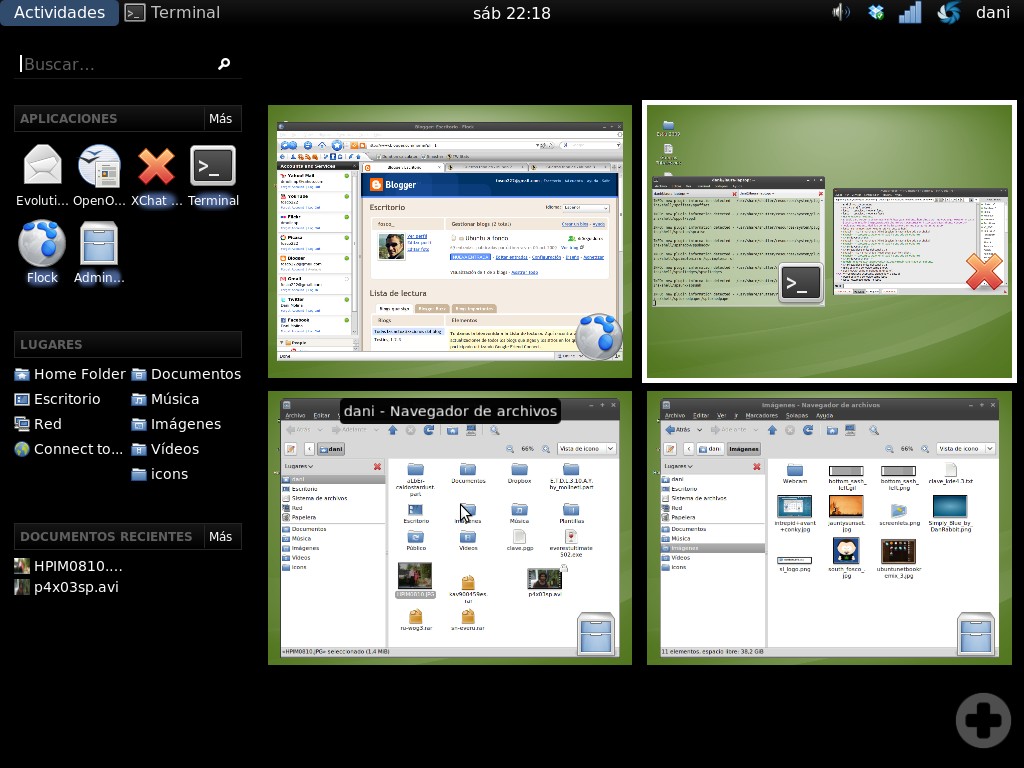Screen dimensions: 1024x768
Task: Click the search magnifier icon
Action: [x=224, y=63]
